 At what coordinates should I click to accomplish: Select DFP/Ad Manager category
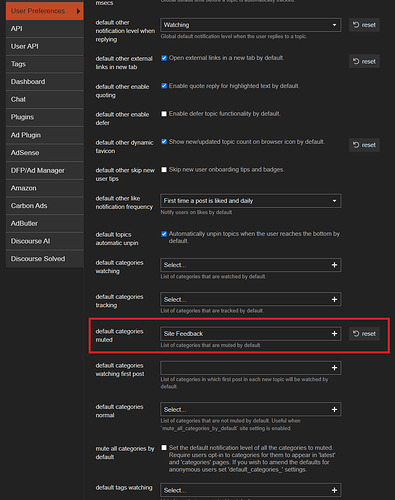tap(44, 170)
